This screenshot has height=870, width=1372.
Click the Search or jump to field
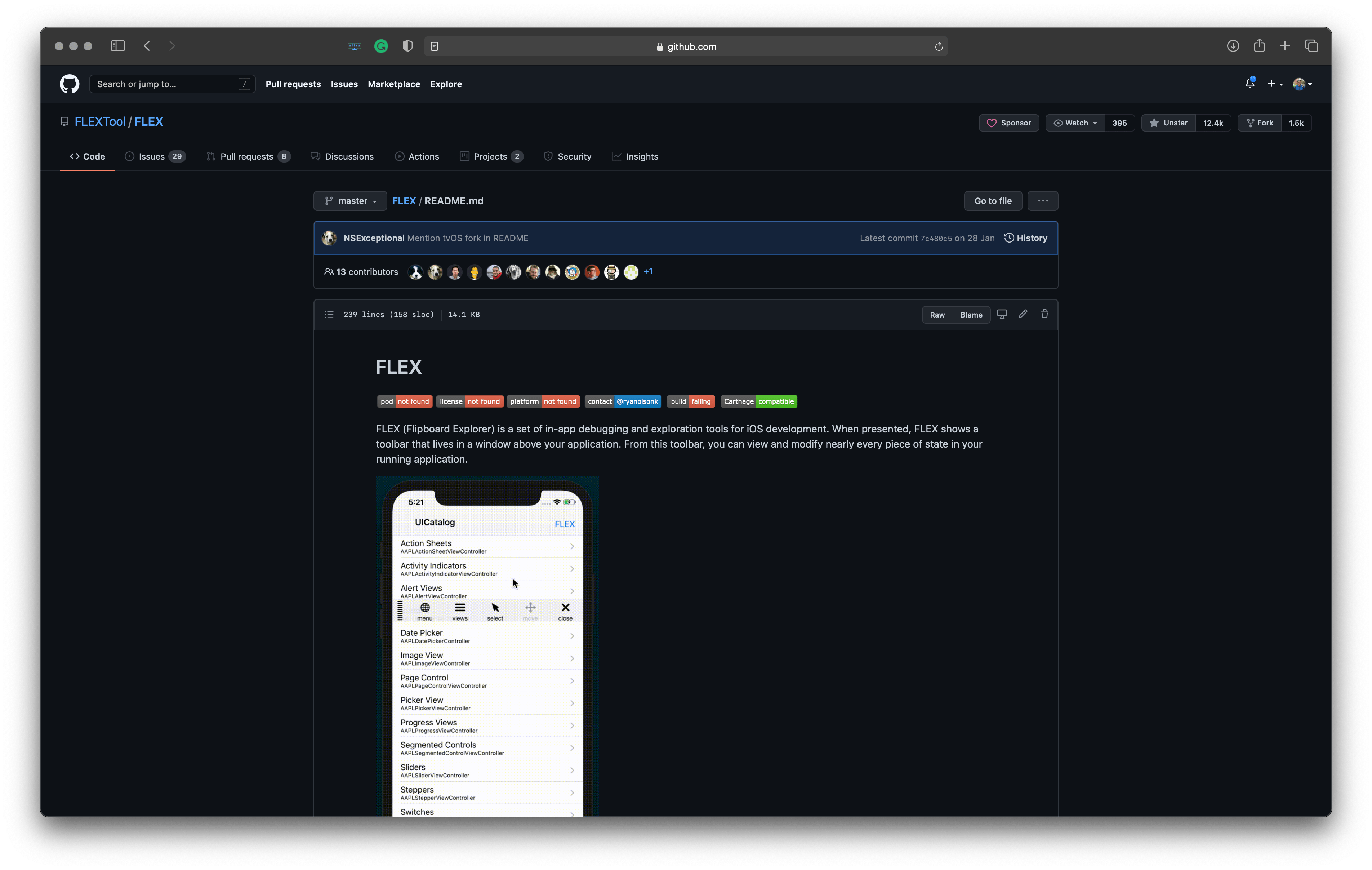pos(172,84)
